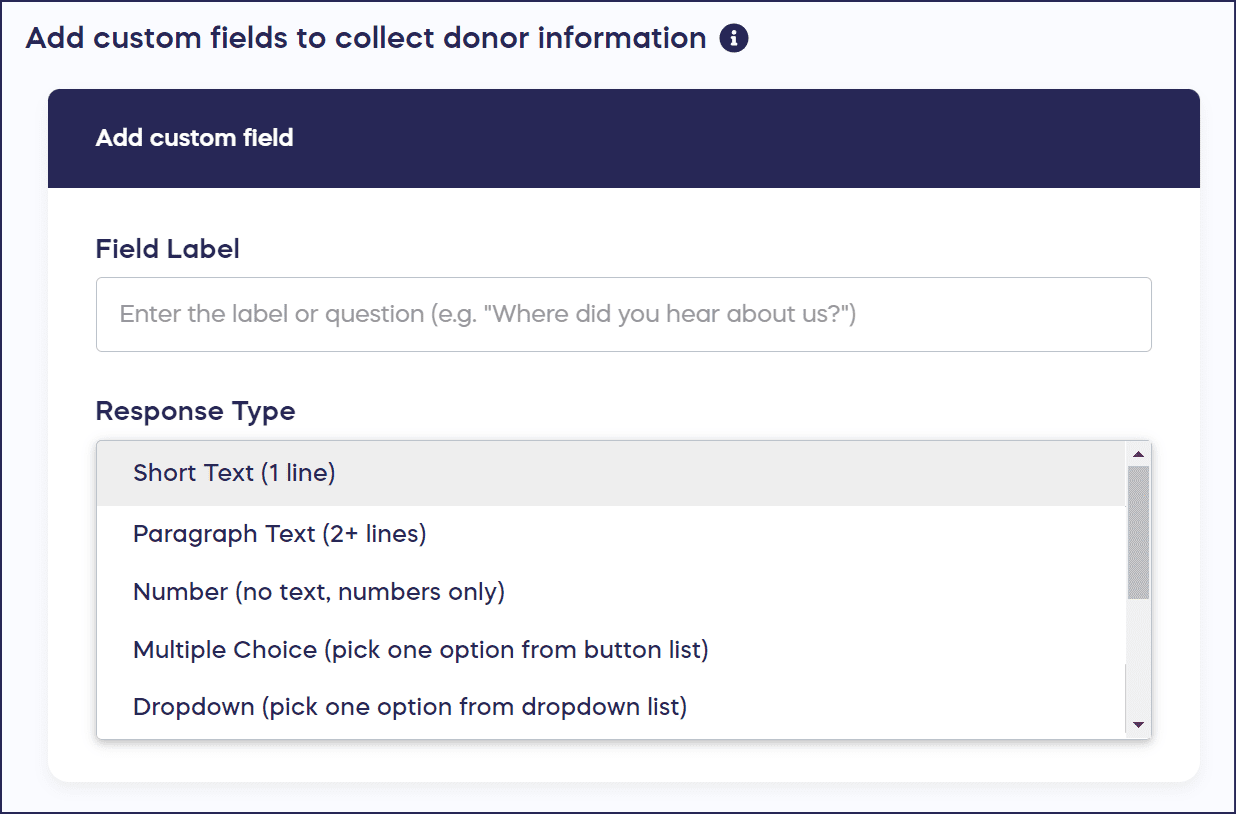Click the '(pick one option from button list)' description

pyautogui.click(x=516, y=650)
